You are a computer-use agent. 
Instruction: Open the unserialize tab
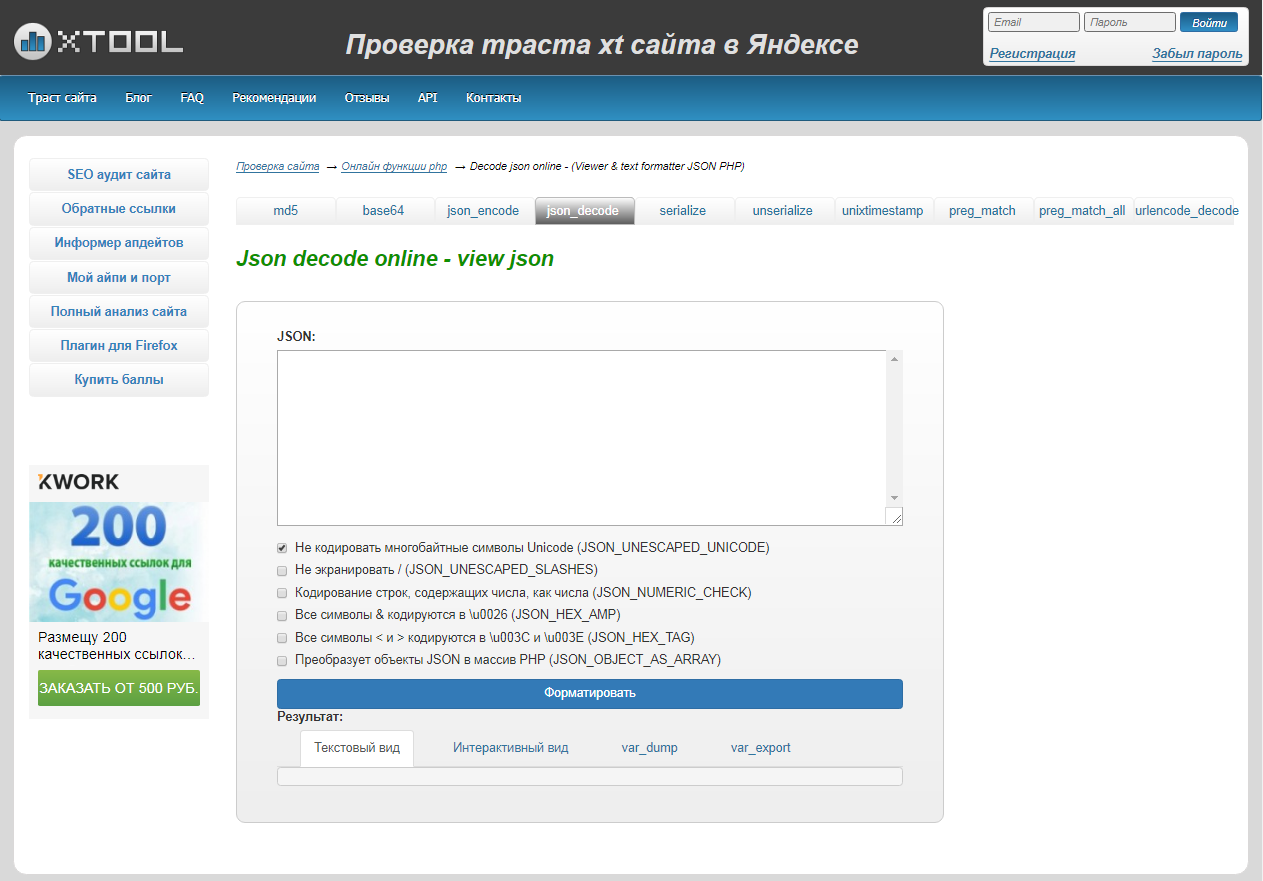coord(783,211)
